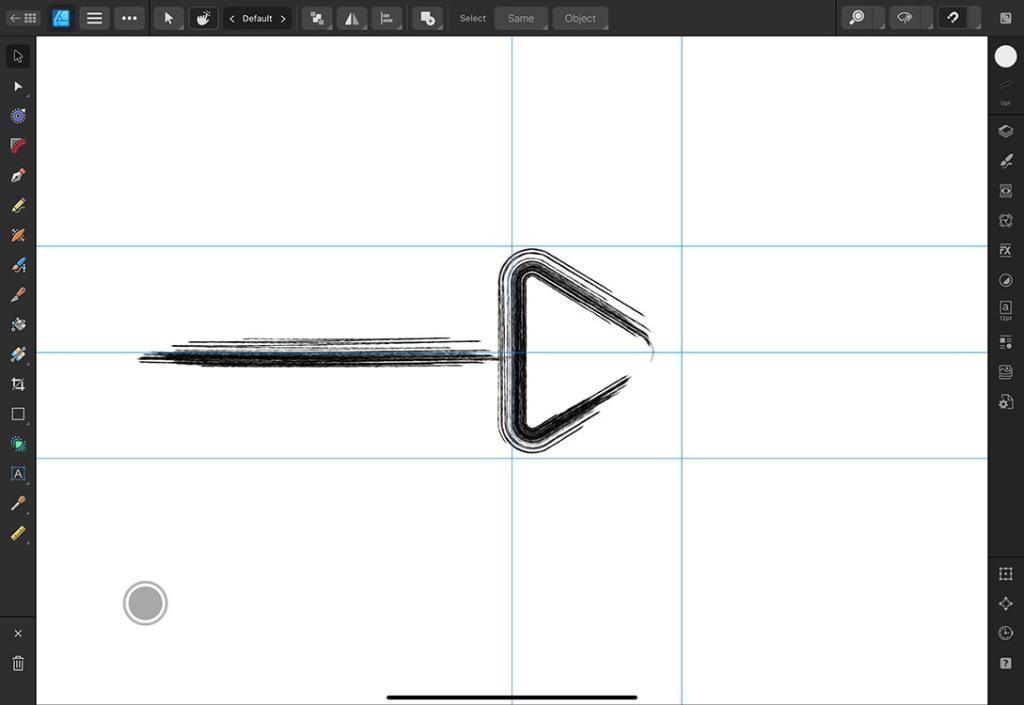Select the Contour tool with blue rings
Viewport: 1024px width, 705px height.
[x=18, y=116]
